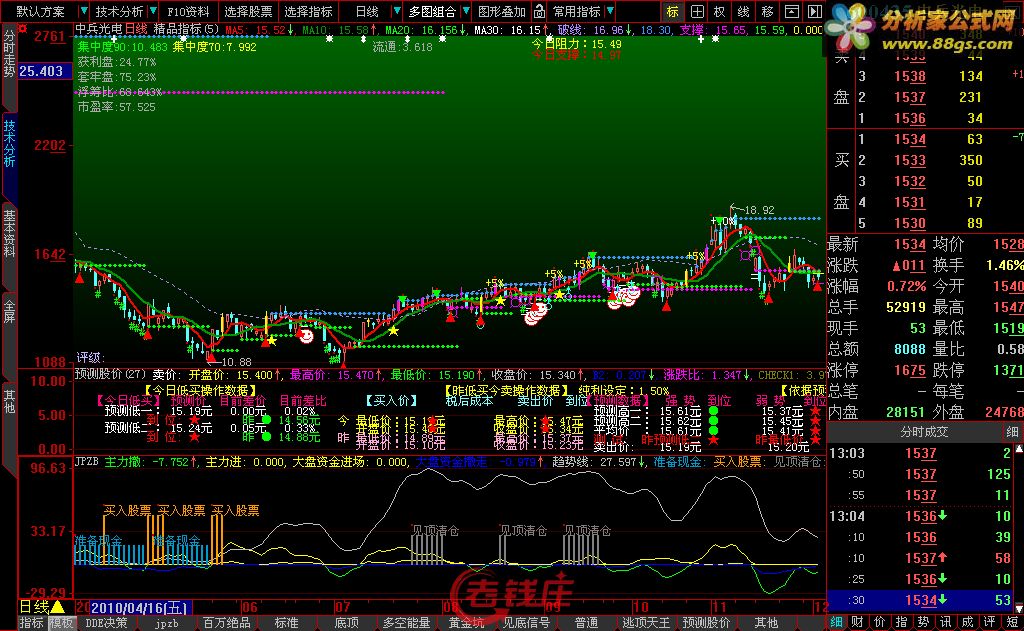This screenshot has height=631, width=1024.
Task: Expand the dropdown arrow beside 技术分析
Action: coord(153,11)
